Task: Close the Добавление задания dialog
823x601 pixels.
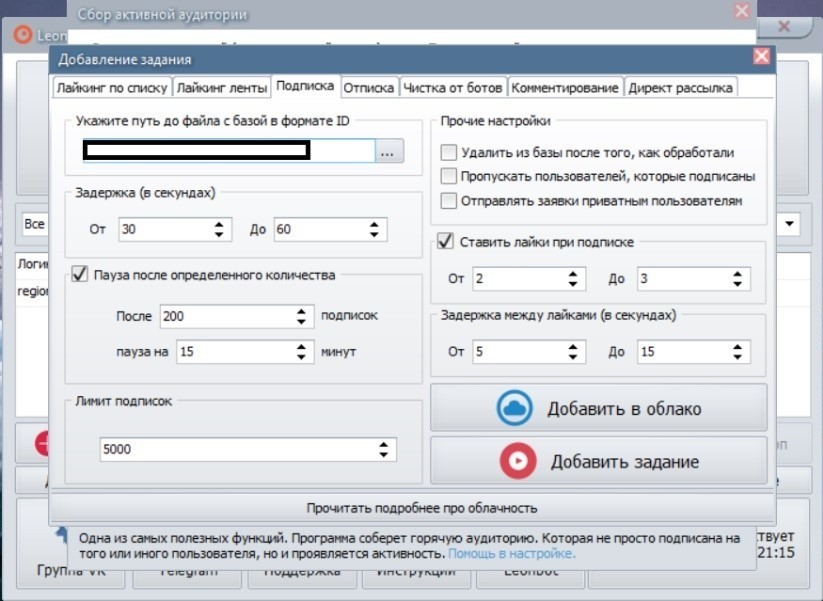Action: pyautogui.click(x=761, y=56)
